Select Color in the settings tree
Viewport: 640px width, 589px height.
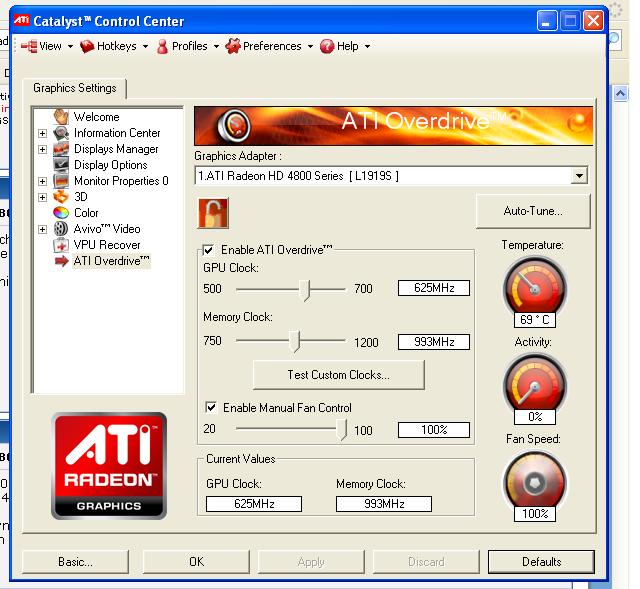tap(86, 213)
